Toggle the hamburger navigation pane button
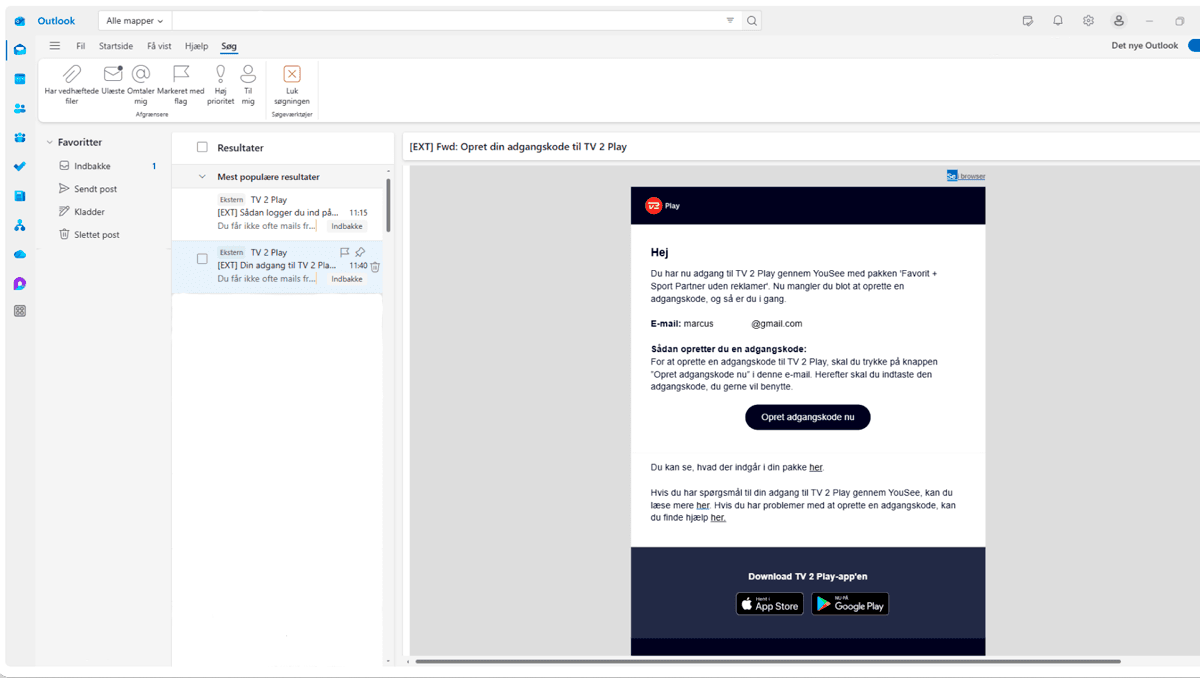 coord(55,45)
